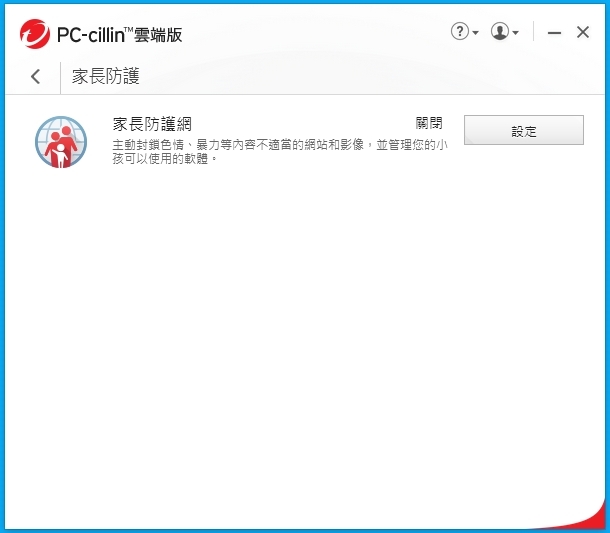Click the Trend Micro red logo
The height and width of the screenshot is (533, 610).
[35, 34]
